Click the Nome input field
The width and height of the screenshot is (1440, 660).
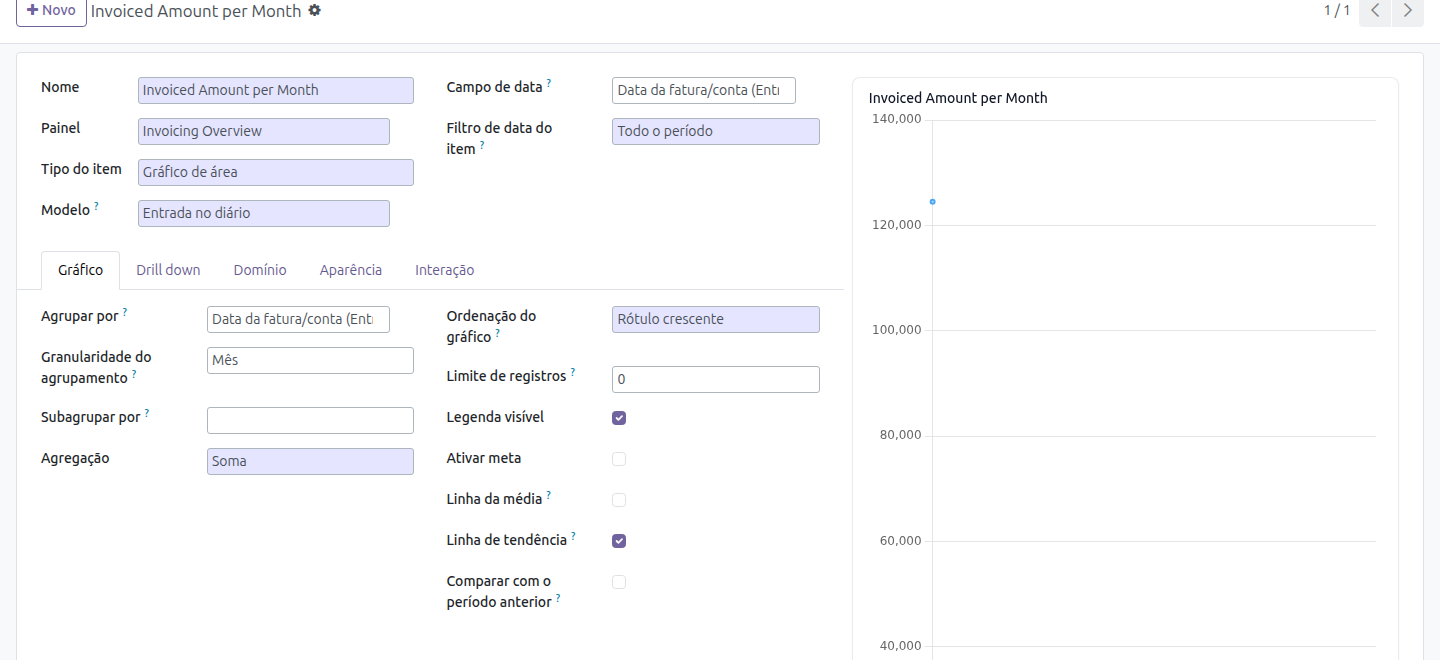pyautogui.click(x=276, y=90)
